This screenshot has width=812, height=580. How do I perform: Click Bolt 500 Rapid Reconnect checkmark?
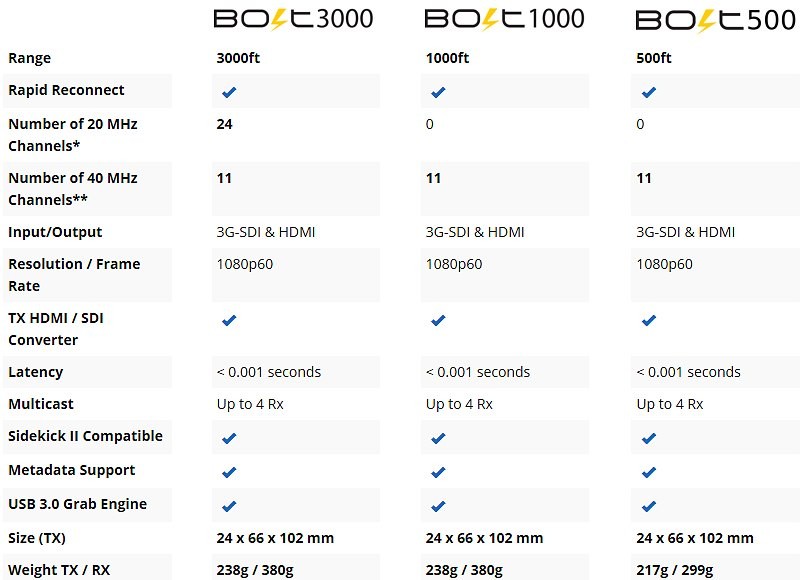point(649,92)
